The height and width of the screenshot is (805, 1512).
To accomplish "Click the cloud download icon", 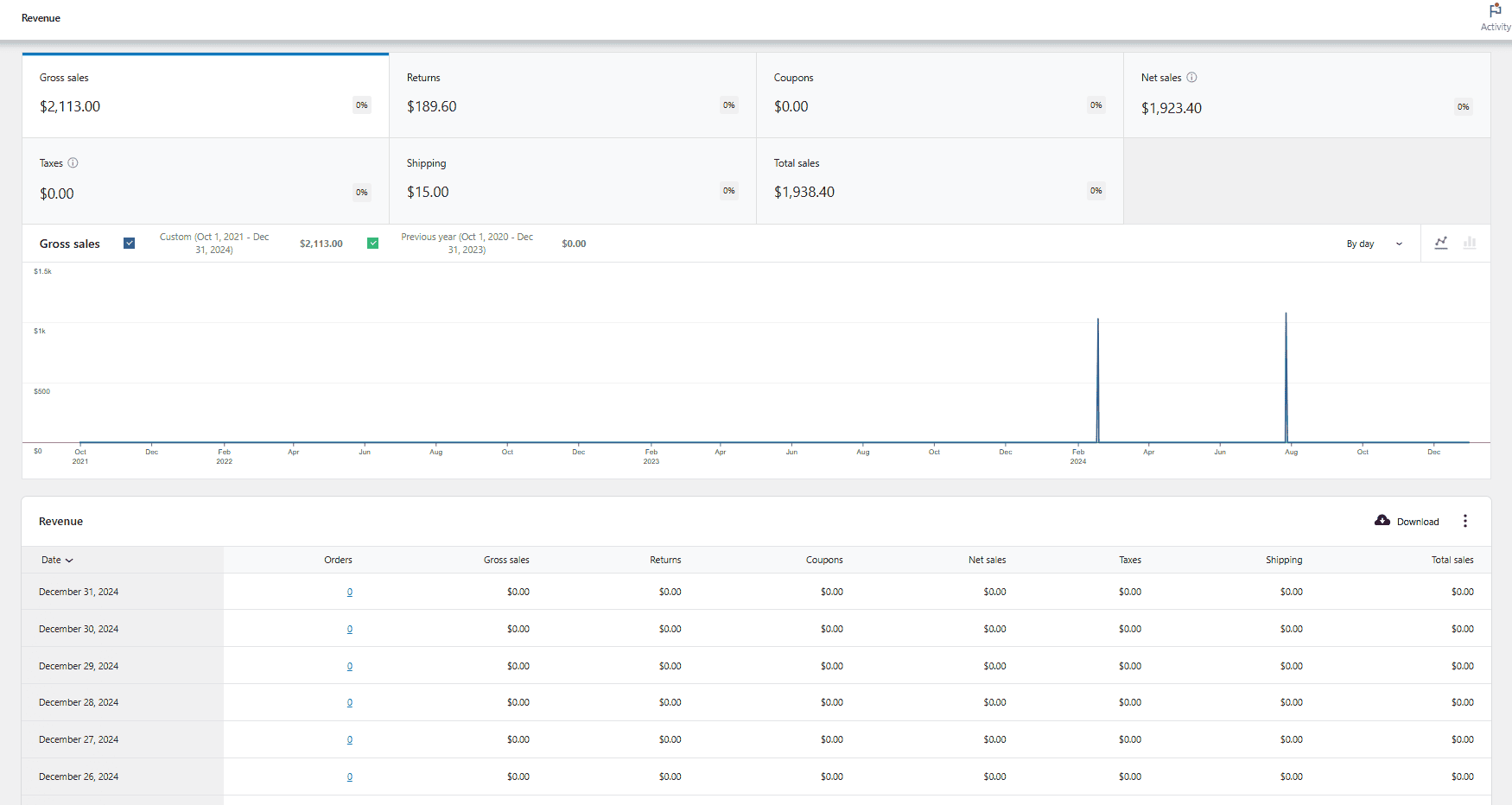I will [1382, 520].
